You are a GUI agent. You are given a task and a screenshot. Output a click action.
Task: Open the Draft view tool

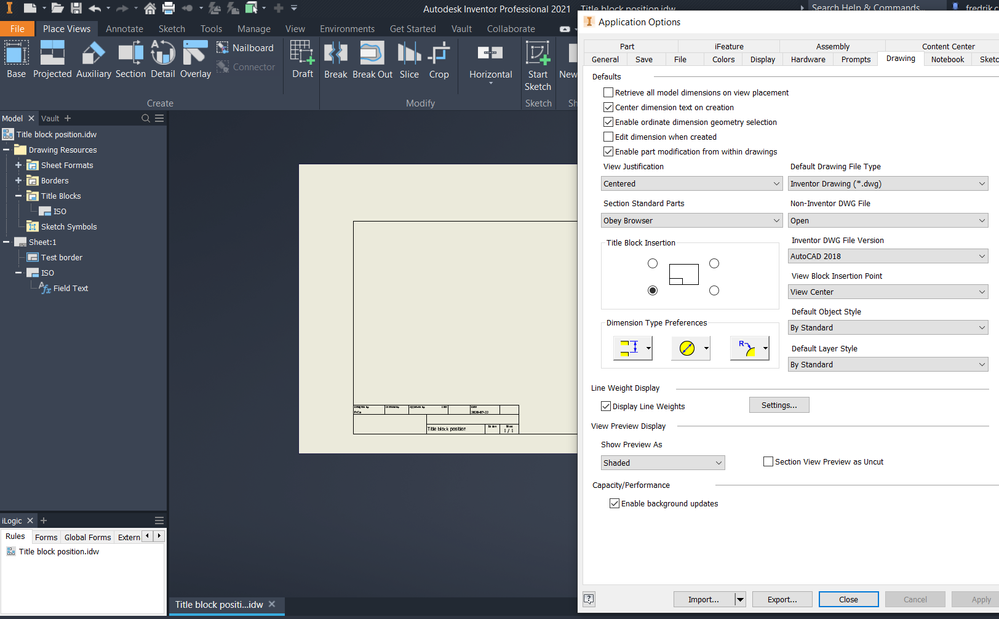click(303, 59)
